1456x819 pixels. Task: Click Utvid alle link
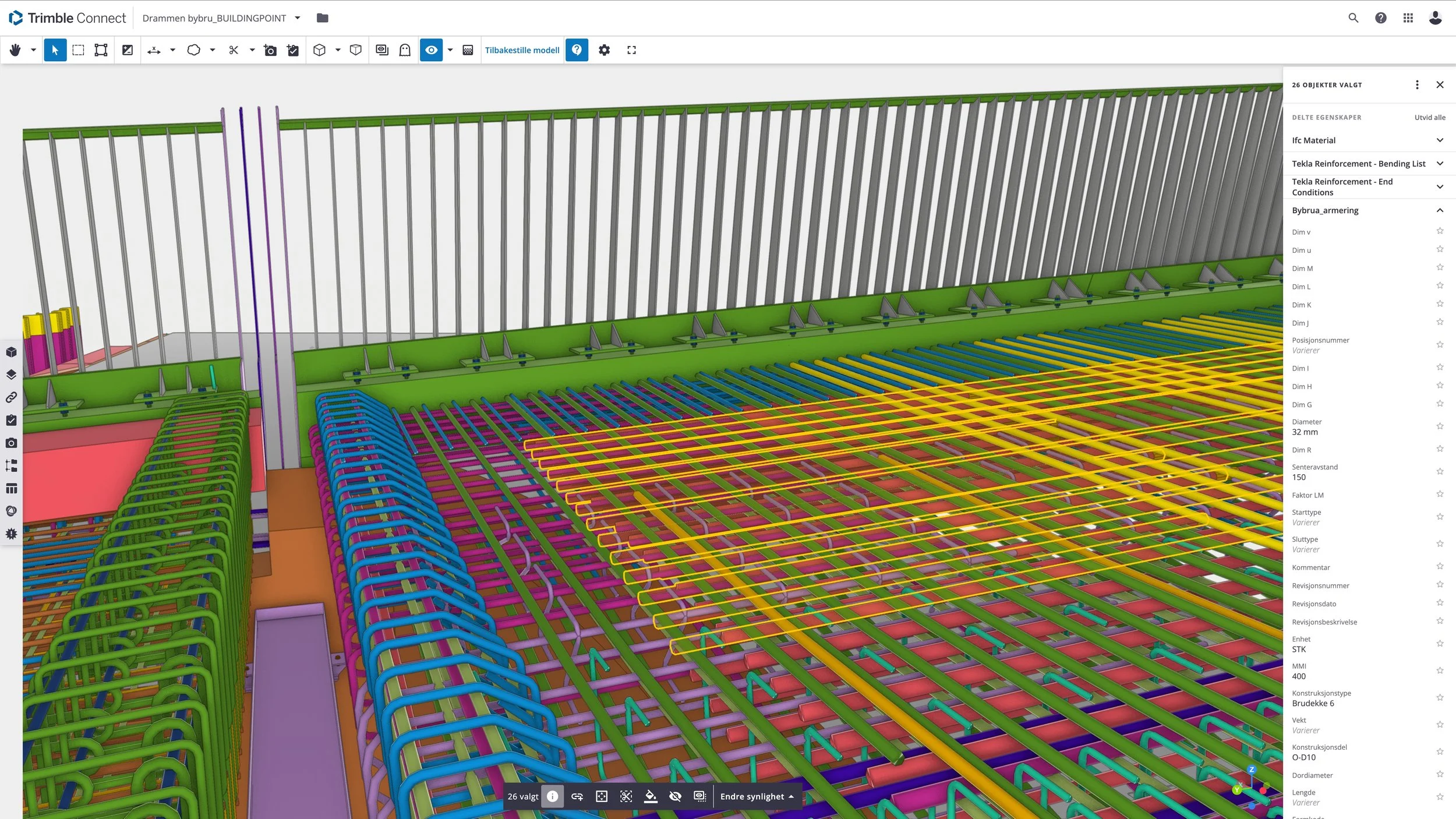click(x=1430, y=118)
